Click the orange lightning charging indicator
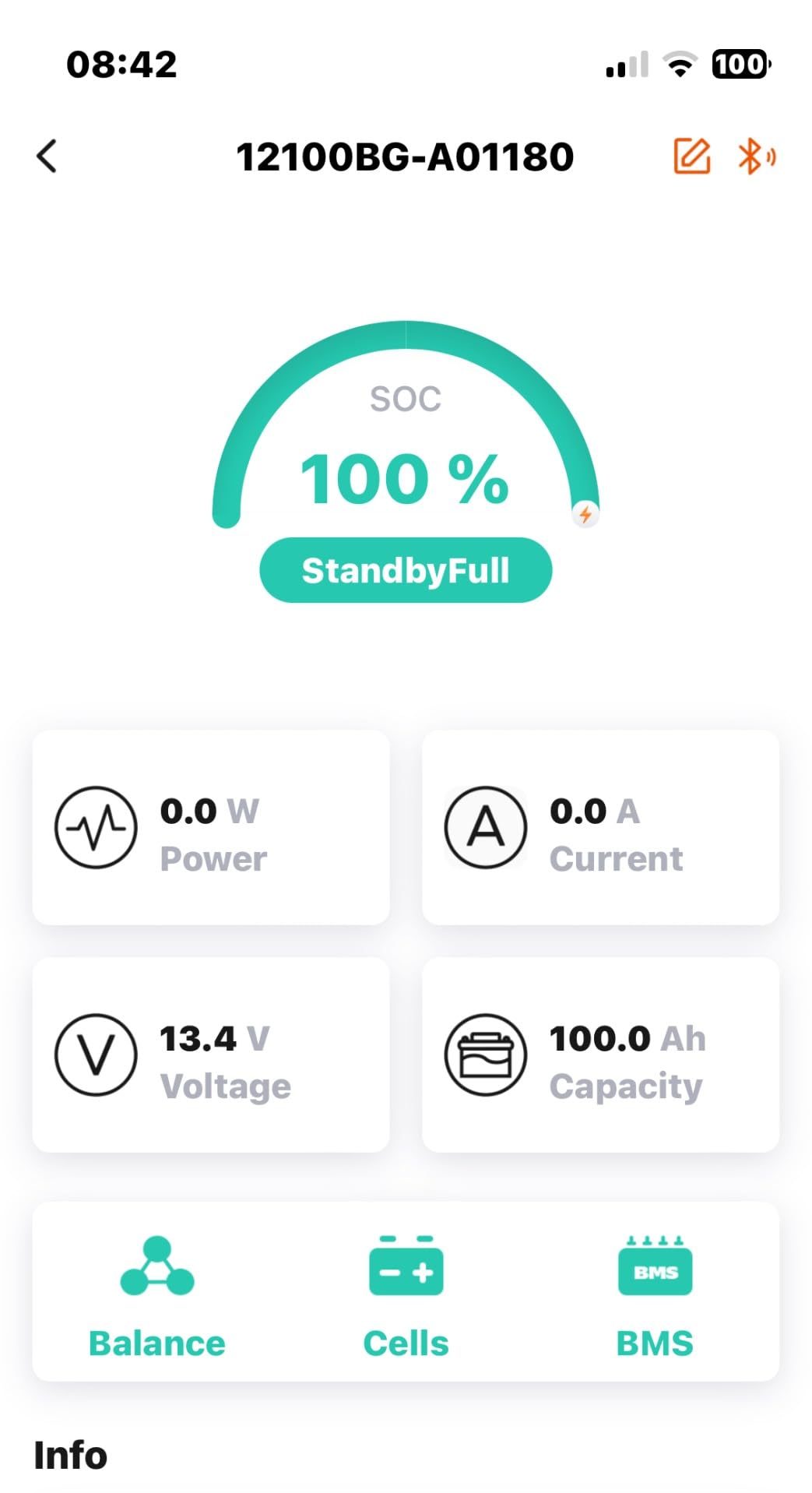Viewport: 812px width, 1493px height. (585, 514)
